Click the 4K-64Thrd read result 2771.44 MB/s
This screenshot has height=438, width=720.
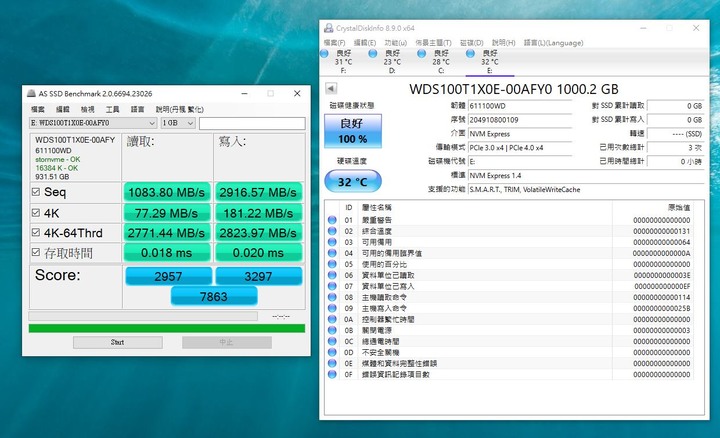coord(167,233)
